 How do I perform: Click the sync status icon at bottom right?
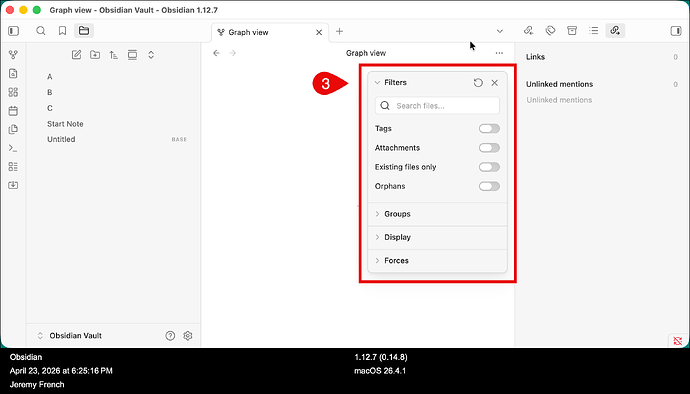(x=678, y=340)
